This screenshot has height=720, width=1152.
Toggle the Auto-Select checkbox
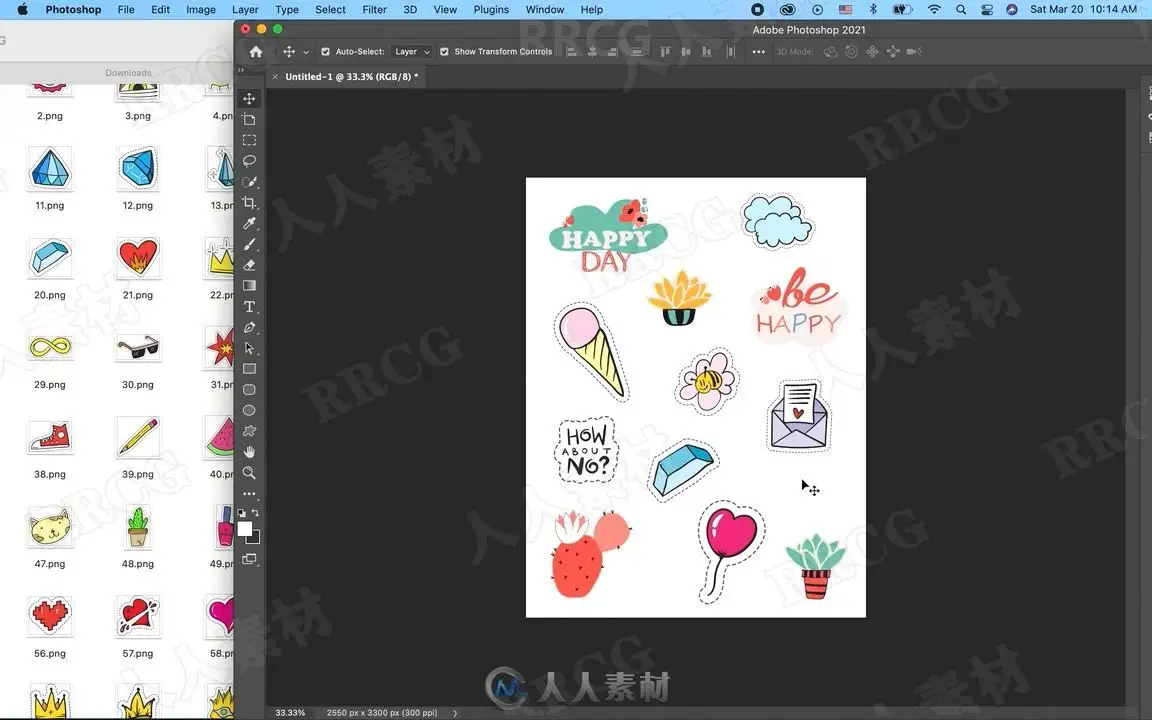coord(325,51)
